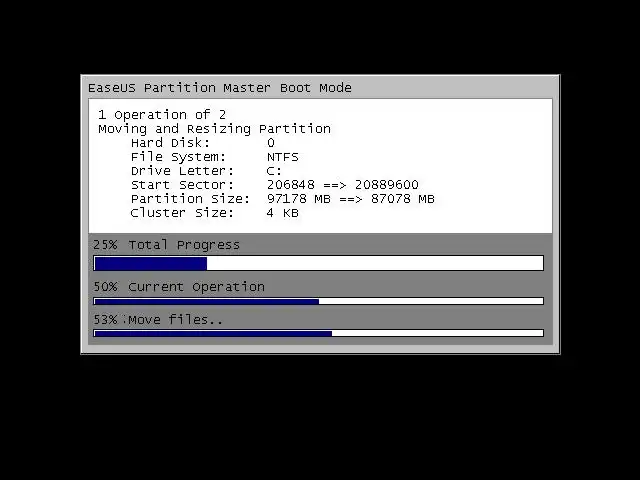
Task: Click the 'EaseUS Partition Master Boot Mode' title
Action: [x=220, y=88]
